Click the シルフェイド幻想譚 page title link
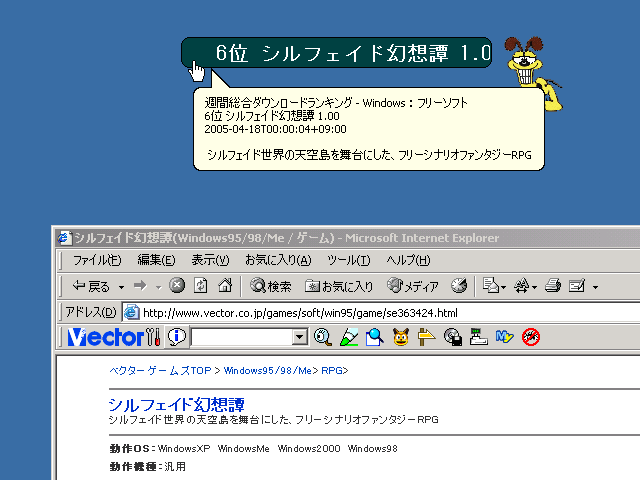The height and width of the screenshot is (480, 640). pyautogui.click(x=177, y=404)
